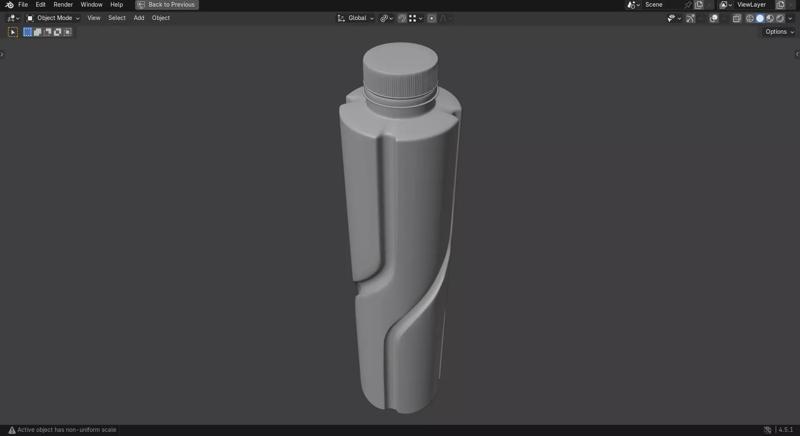
Task: Expand the toolbar via left edge arrow
Action: point(2,54)
